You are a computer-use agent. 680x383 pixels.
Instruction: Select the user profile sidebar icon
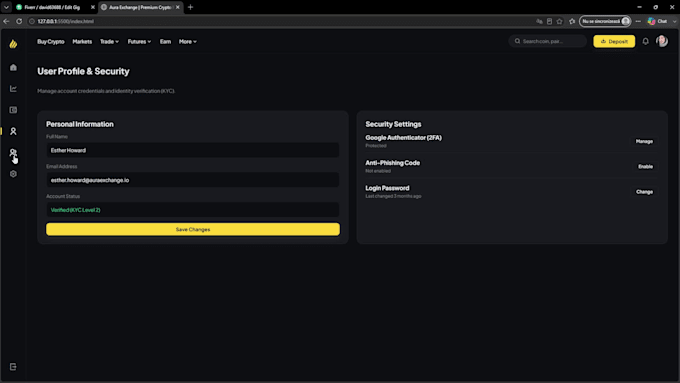(13, 131)
